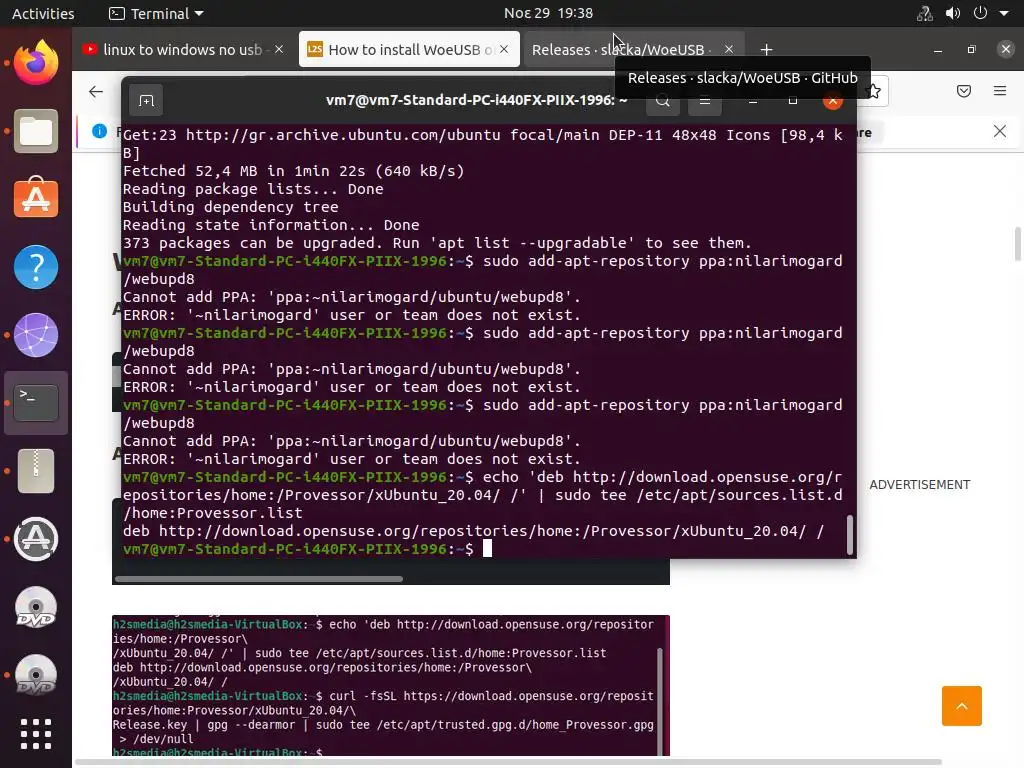Click the 'Building dependency tree' line
The height and width of the screenshot is (768, 1024).
[231, 207]
